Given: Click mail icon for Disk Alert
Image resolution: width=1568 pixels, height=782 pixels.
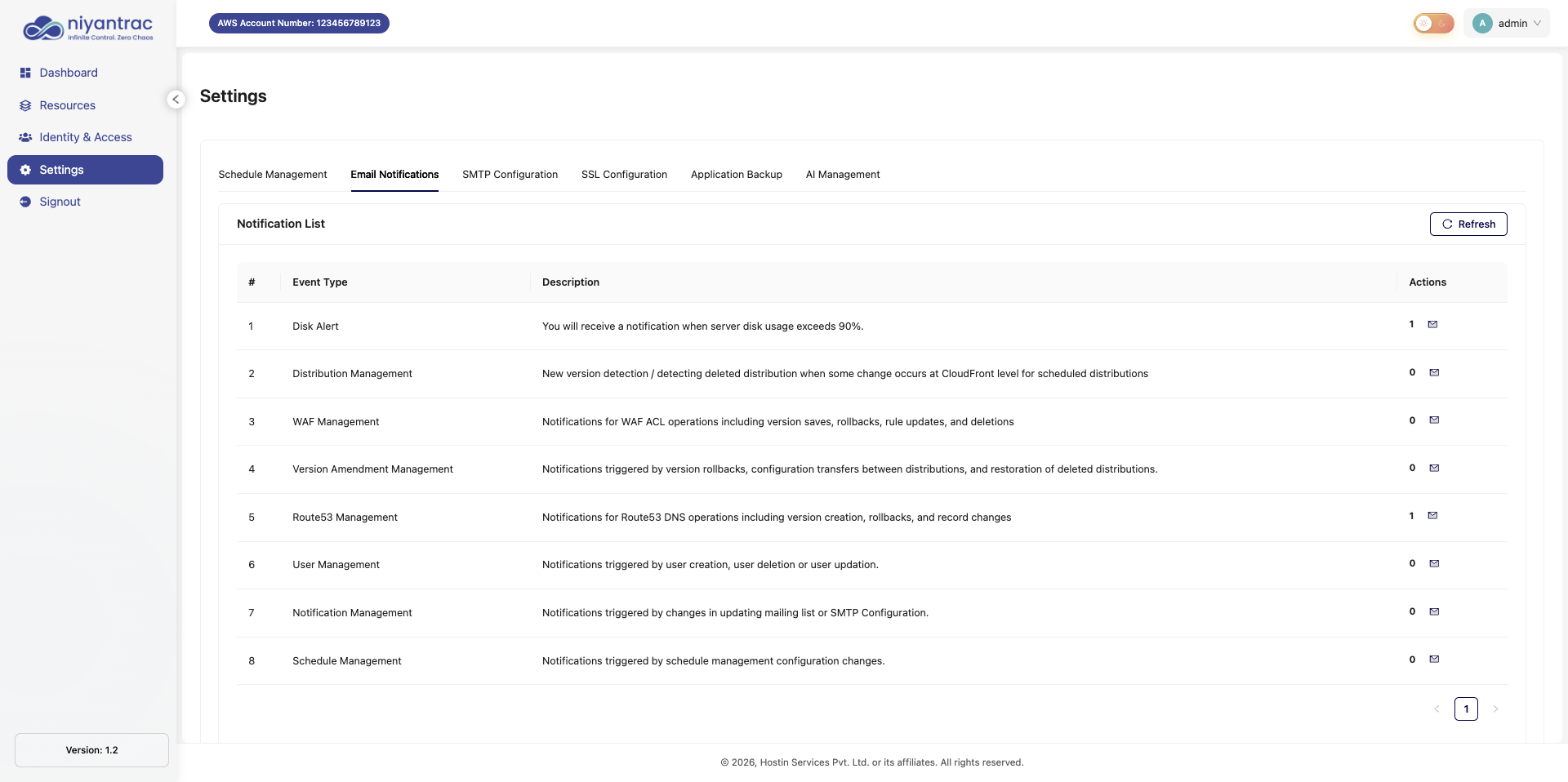Looking at the screenshot, I should coord(1432,325).
